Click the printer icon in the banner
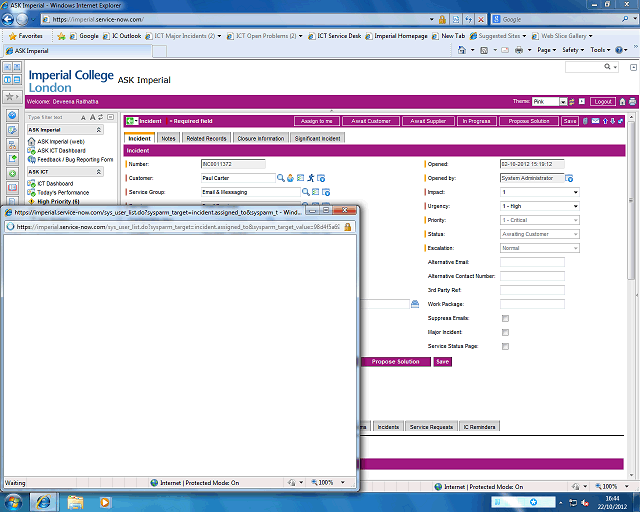The width and height of the screenshot is (640, 512). 632,101
